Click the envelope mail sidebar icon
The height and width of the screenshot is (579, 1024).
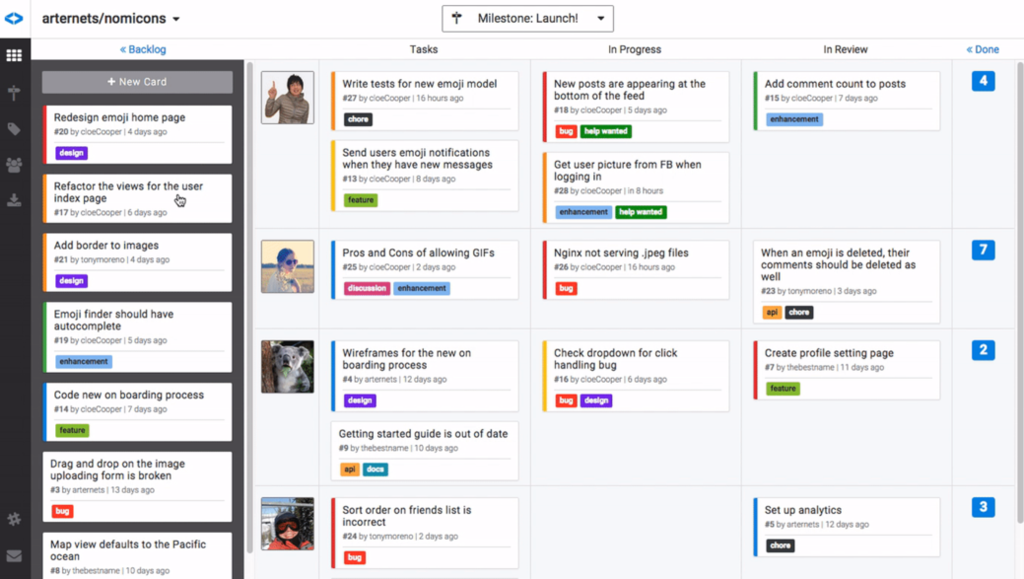coord(14,556)
